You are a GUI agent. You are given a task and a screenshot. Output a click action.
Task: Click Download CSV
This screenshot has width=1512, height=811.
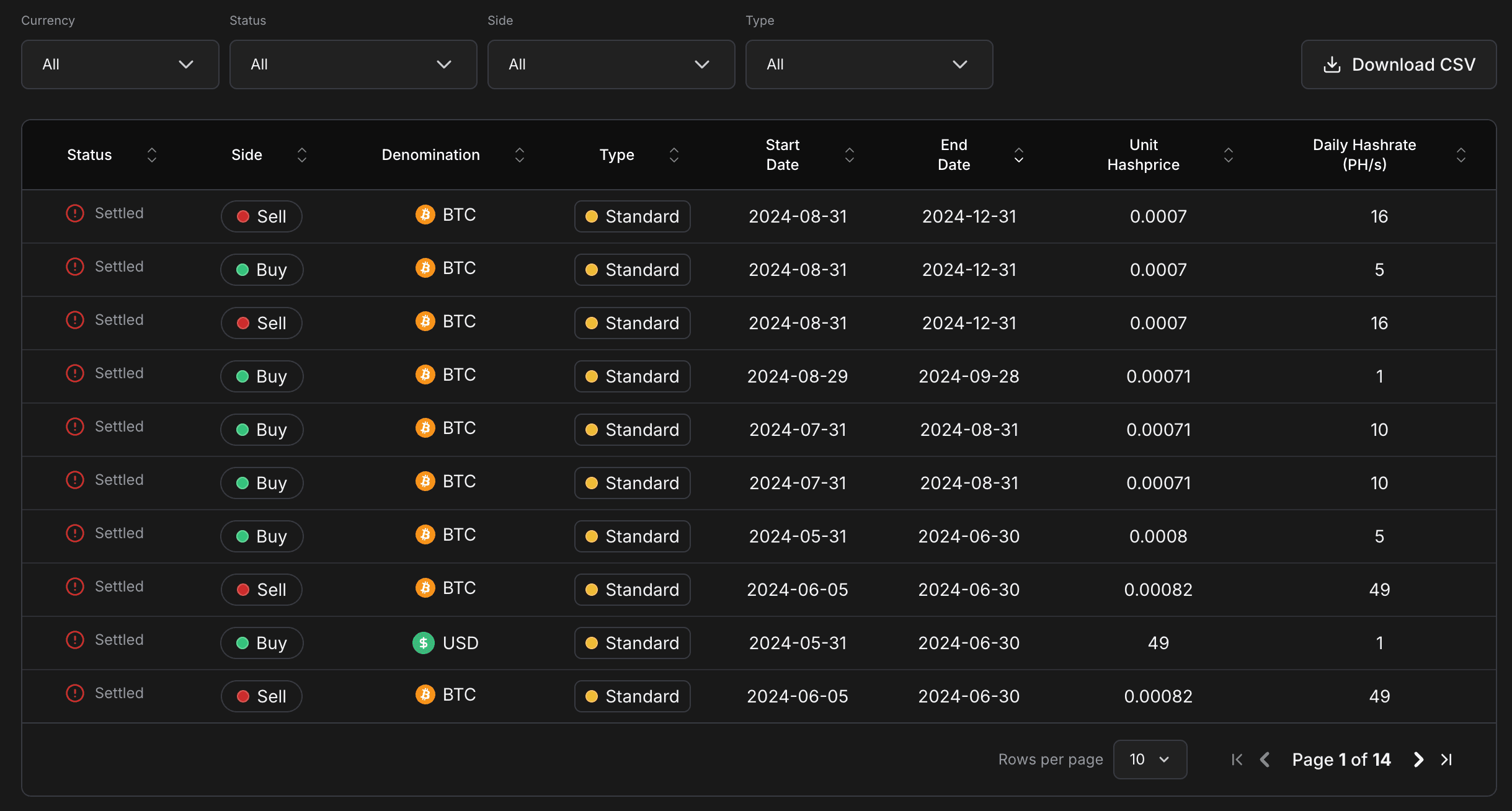point(1399,64)
